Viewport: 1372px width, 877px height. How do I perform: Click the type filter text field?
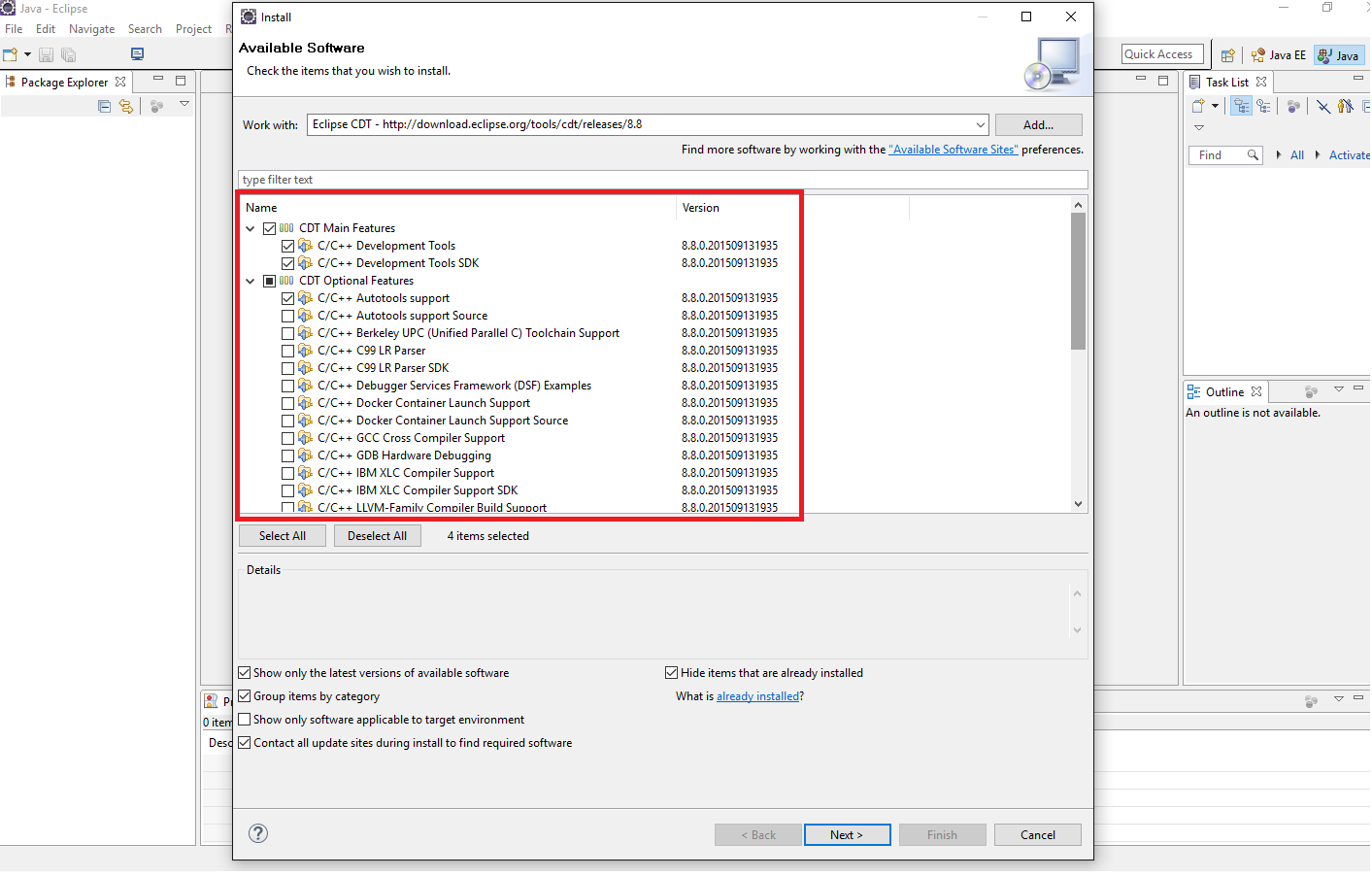(663, 180)
